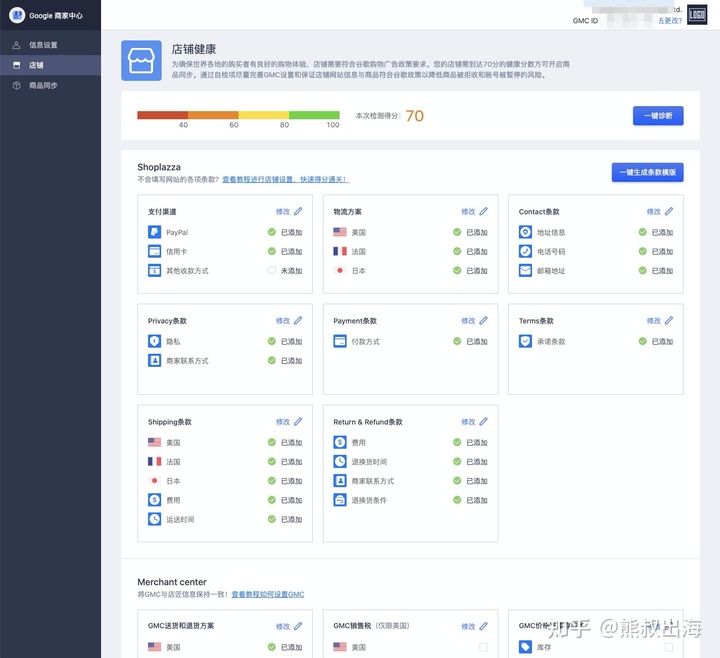This screenshot has height=658, width=720.
Task: Click the 退换货时间 clock icon
Action: [340, 461]
